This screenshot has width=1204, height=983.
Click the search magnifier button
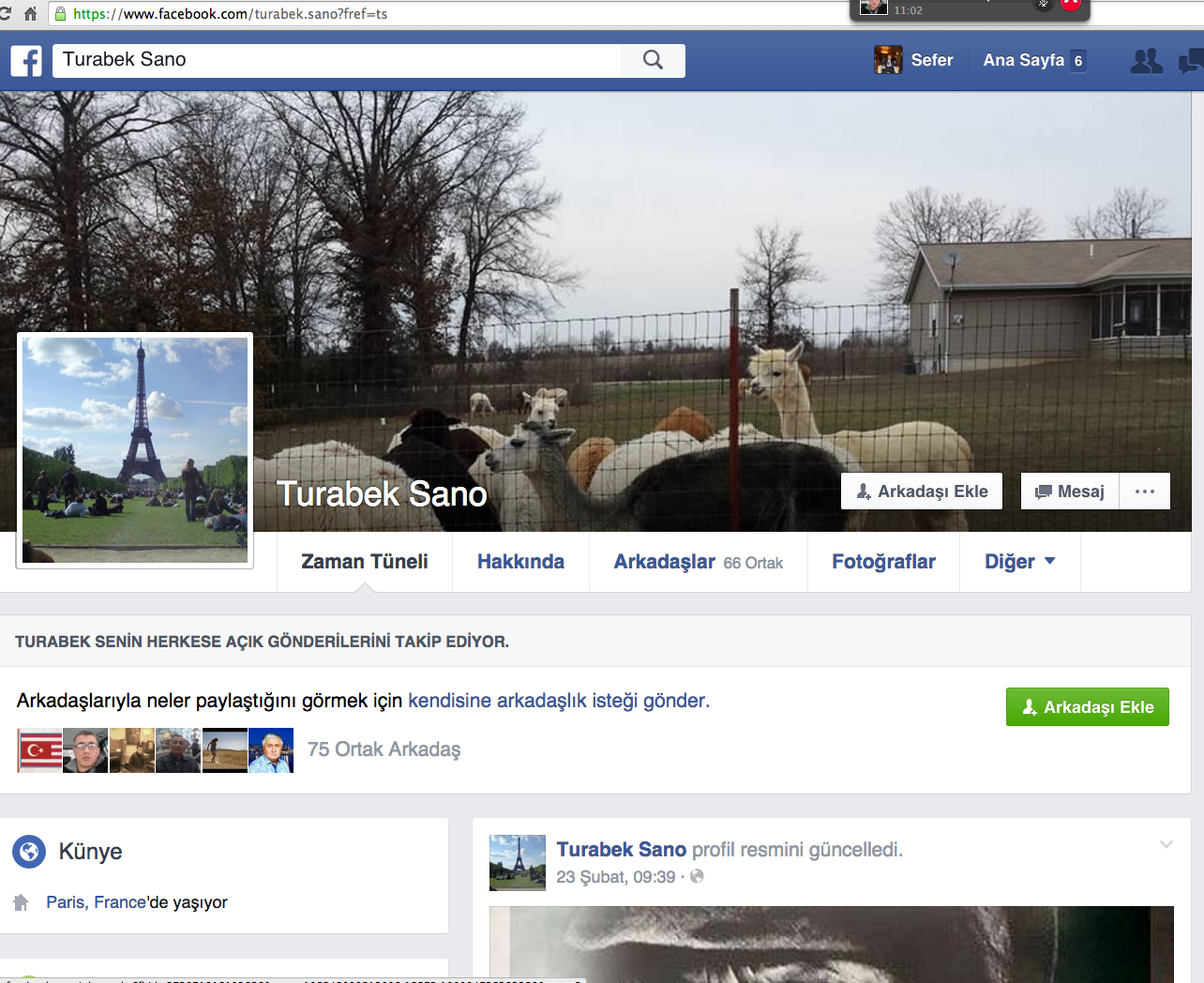coord(653,60)
